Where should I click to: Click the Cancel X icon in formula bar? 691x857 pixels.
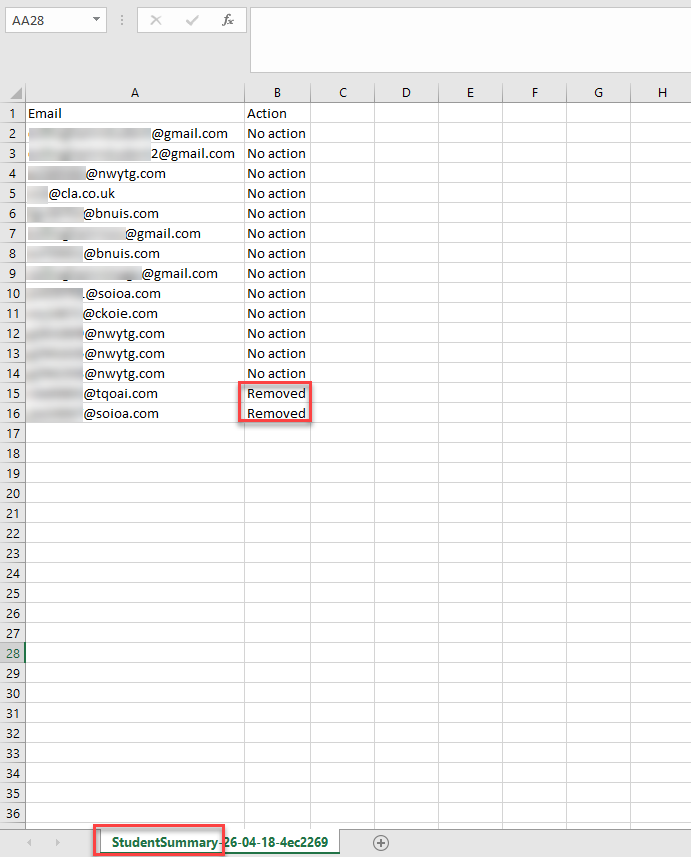[x=156, y=20]
